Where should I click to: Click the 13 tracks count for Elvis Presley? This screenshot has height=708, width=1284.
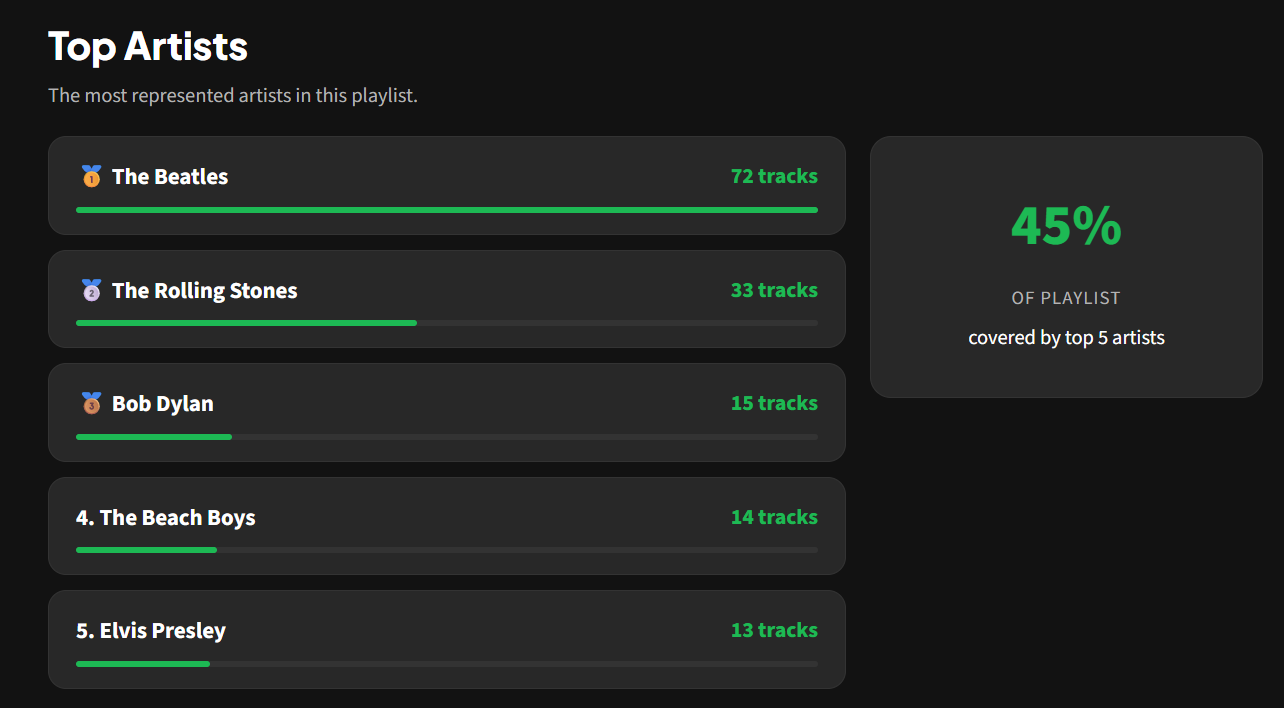point(774,630)
